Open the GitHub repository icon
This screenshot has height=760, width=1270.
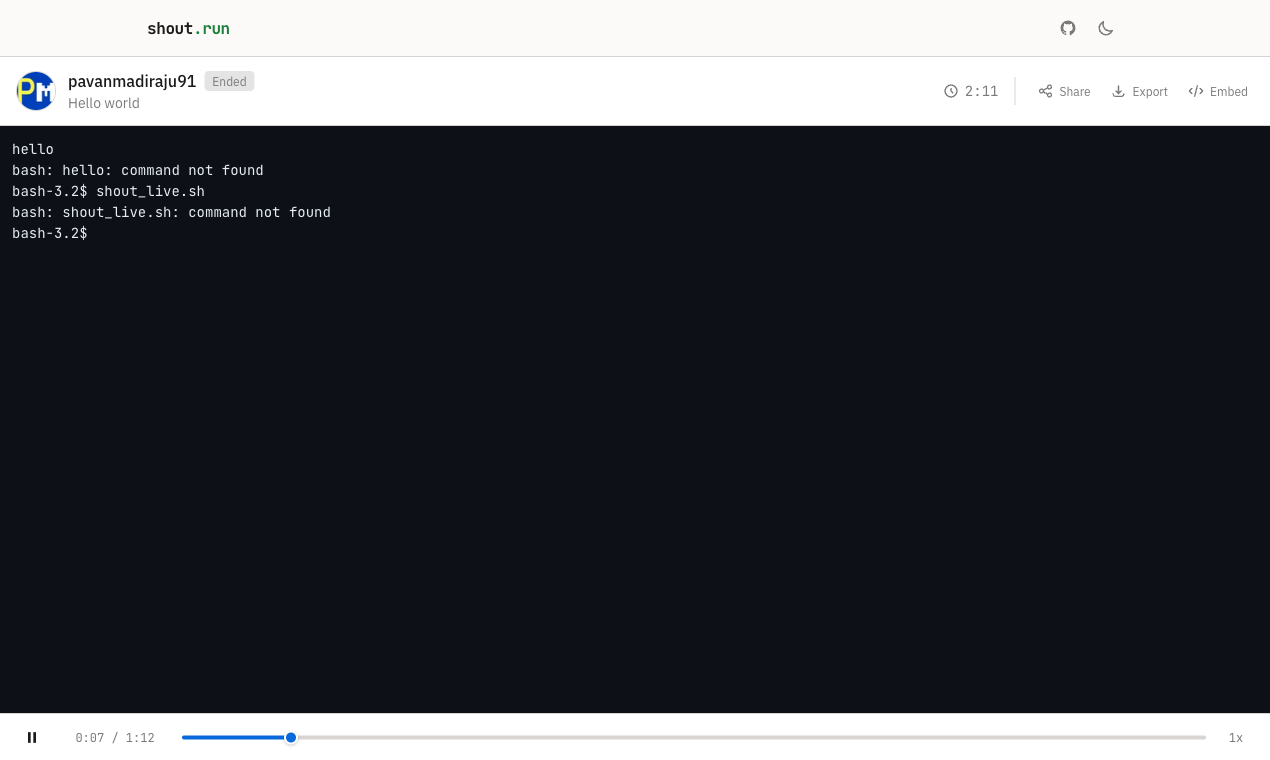coord(1068,28)
